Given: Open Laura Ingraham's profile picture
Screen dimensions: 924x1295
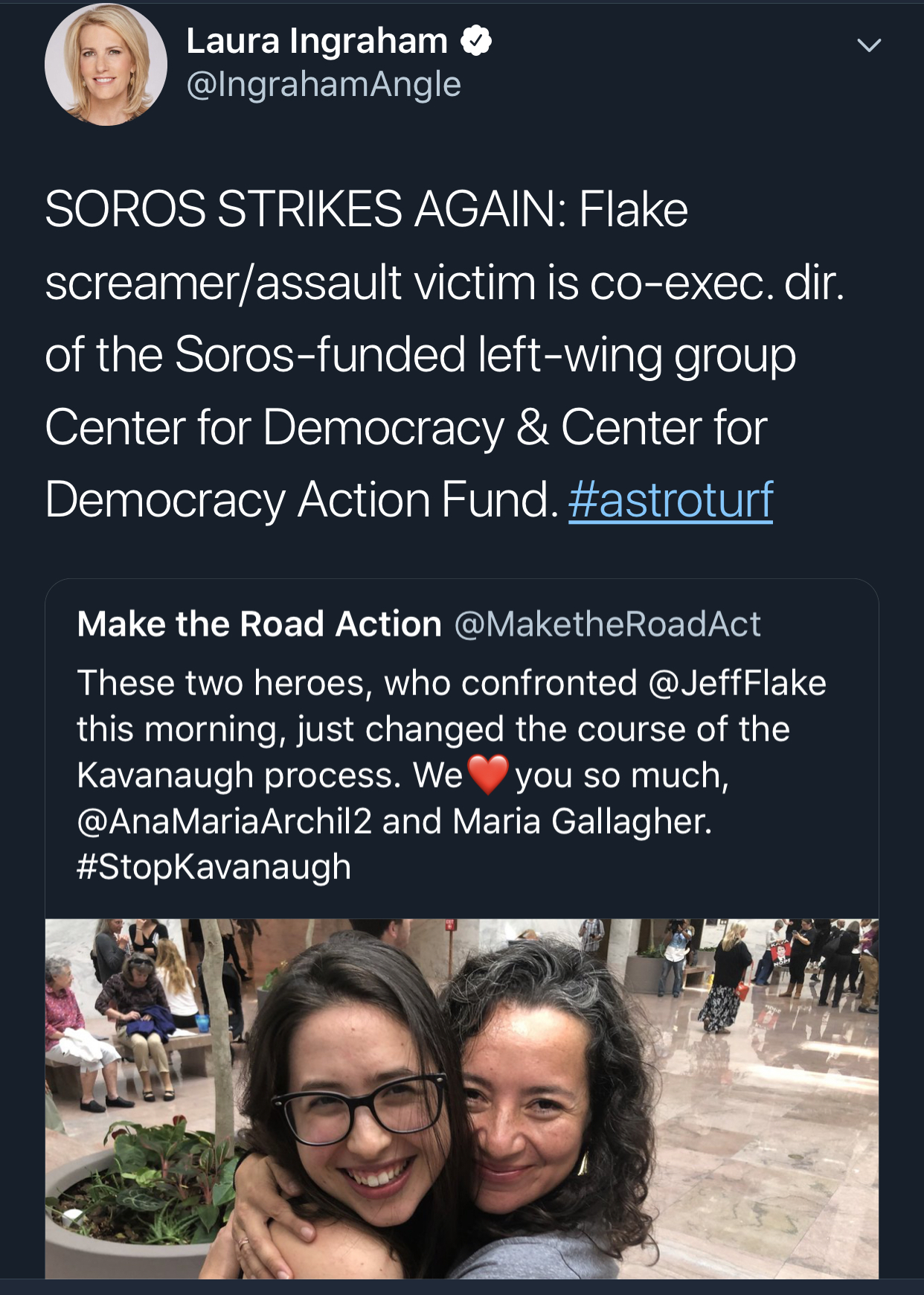Looking at the screenshot, I should tap(106, 65).
